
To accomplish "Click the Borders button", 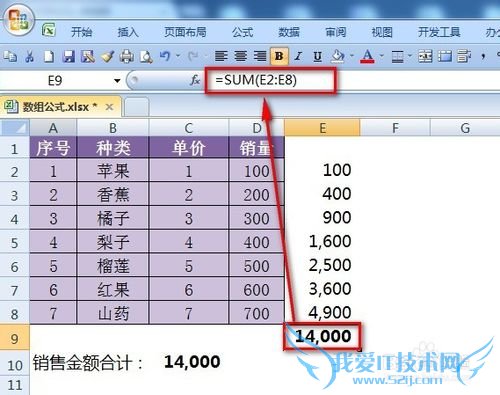I will (x=397, y=57).
